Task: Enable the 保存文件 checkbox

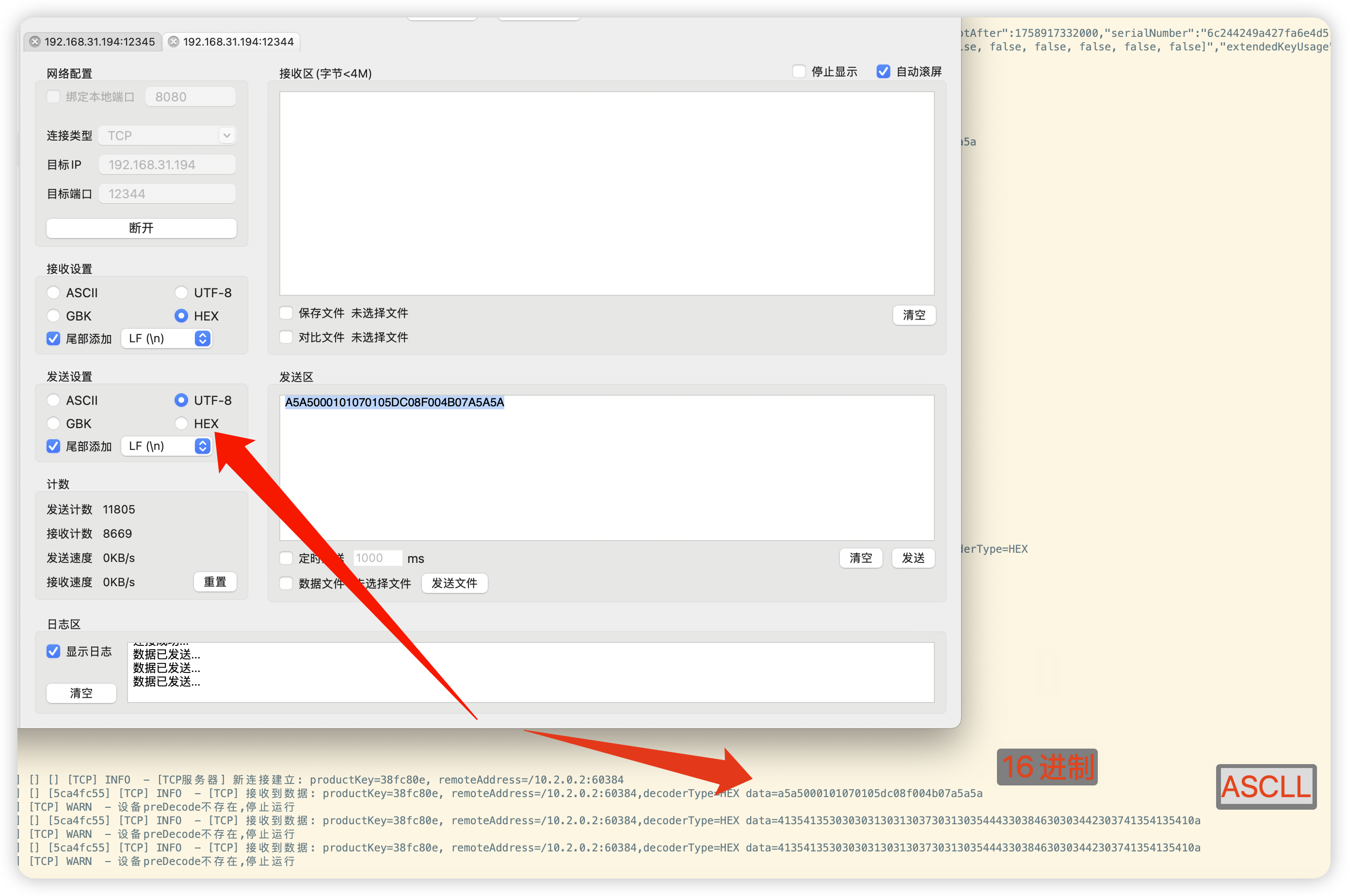Action: tap(286, 313)
